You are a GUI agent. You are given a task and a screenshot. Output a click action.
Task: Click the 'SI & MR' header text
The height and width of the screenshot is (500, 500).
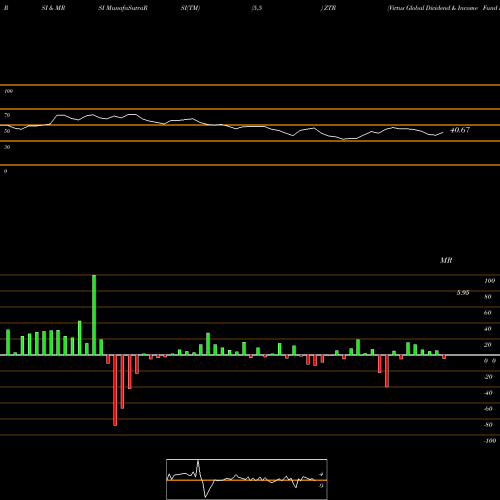[53, 8]
